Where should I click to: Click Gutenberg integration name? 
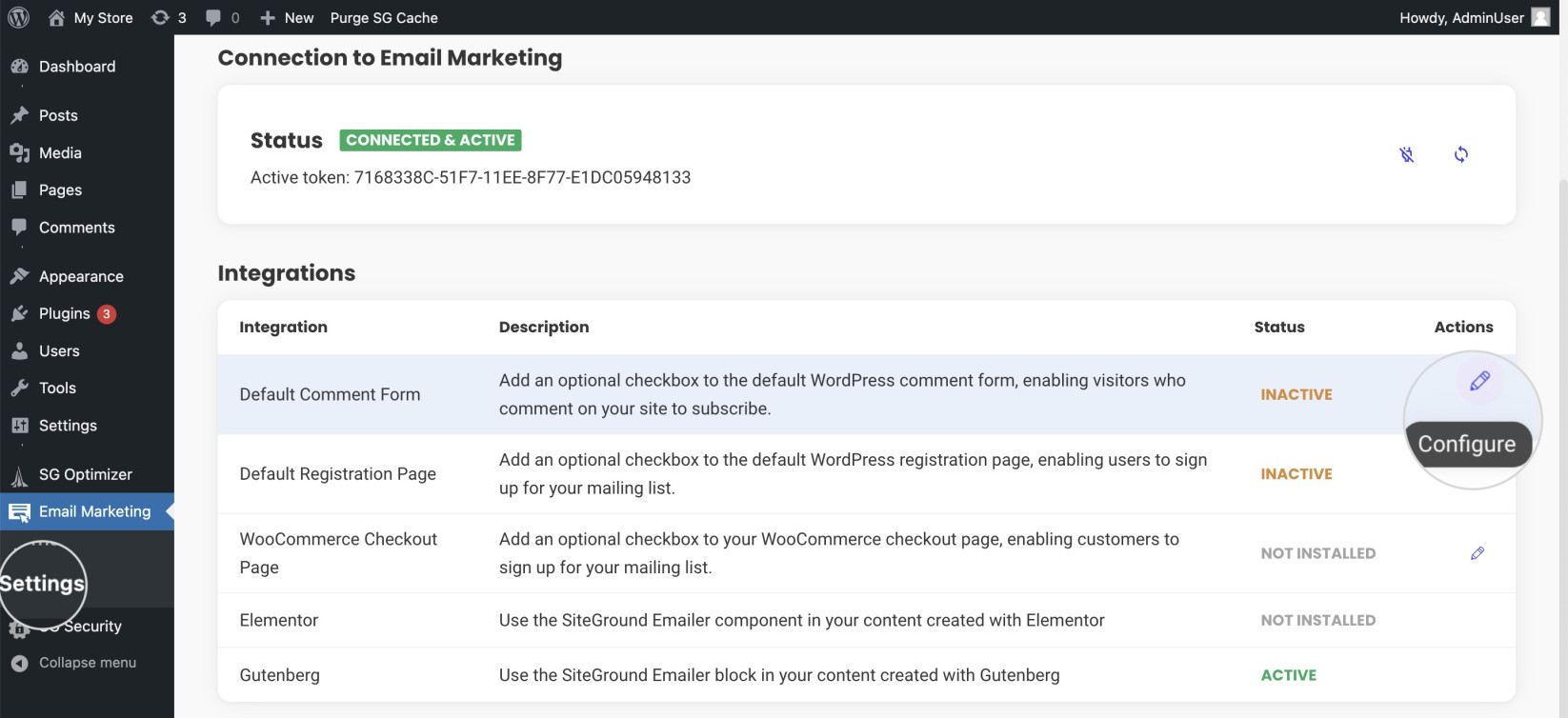tap(279, 675)
